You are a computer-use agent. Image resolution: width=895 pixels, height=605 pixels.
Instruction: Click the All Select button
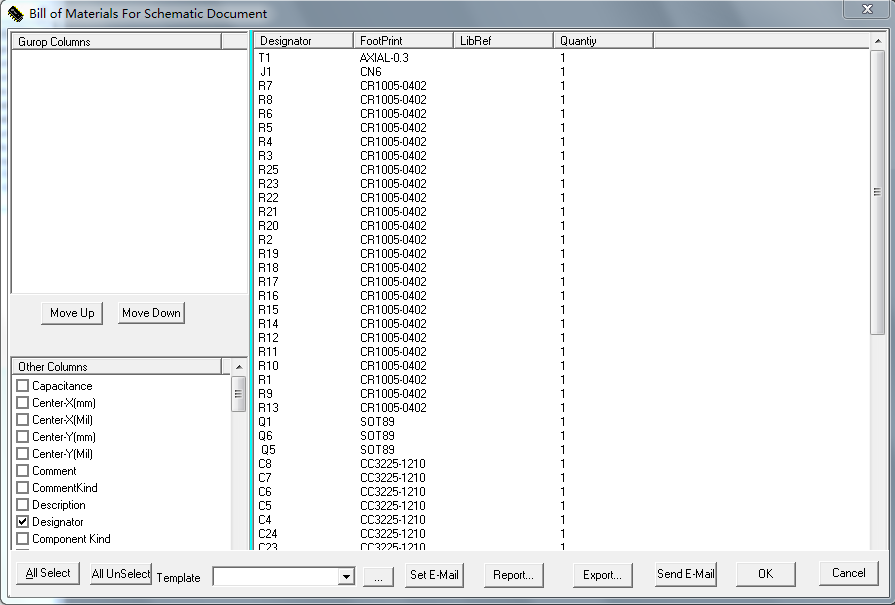pos(48,573)
